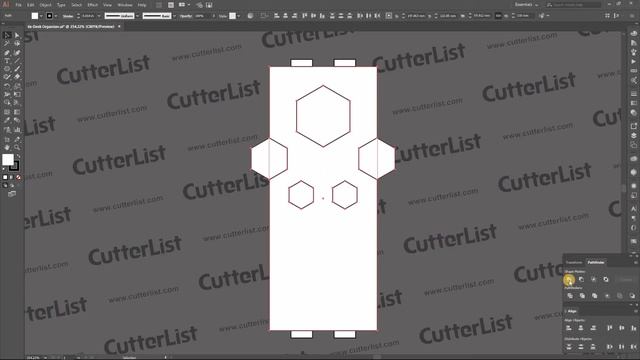Click the Adobe Stock search field

[x=573, y=4]
